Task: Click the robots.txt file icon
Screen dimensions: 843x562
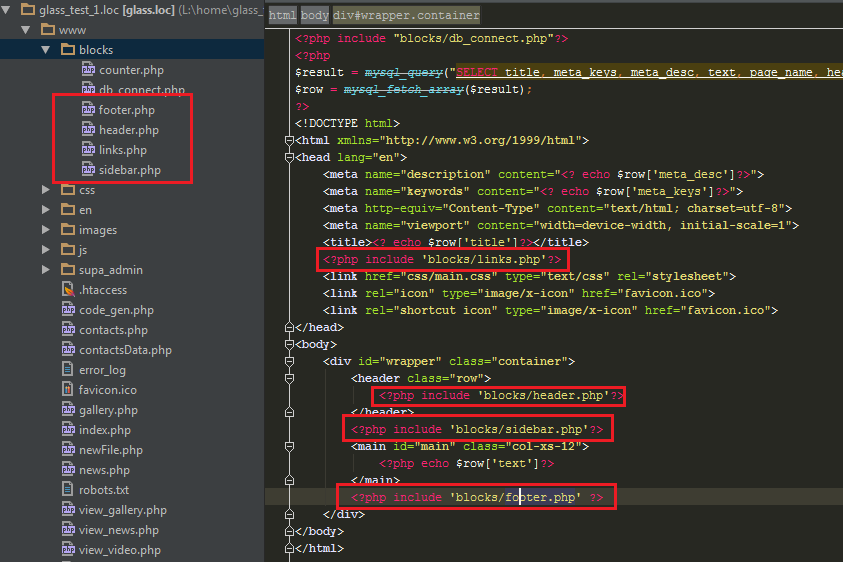Action: point(68,490)
